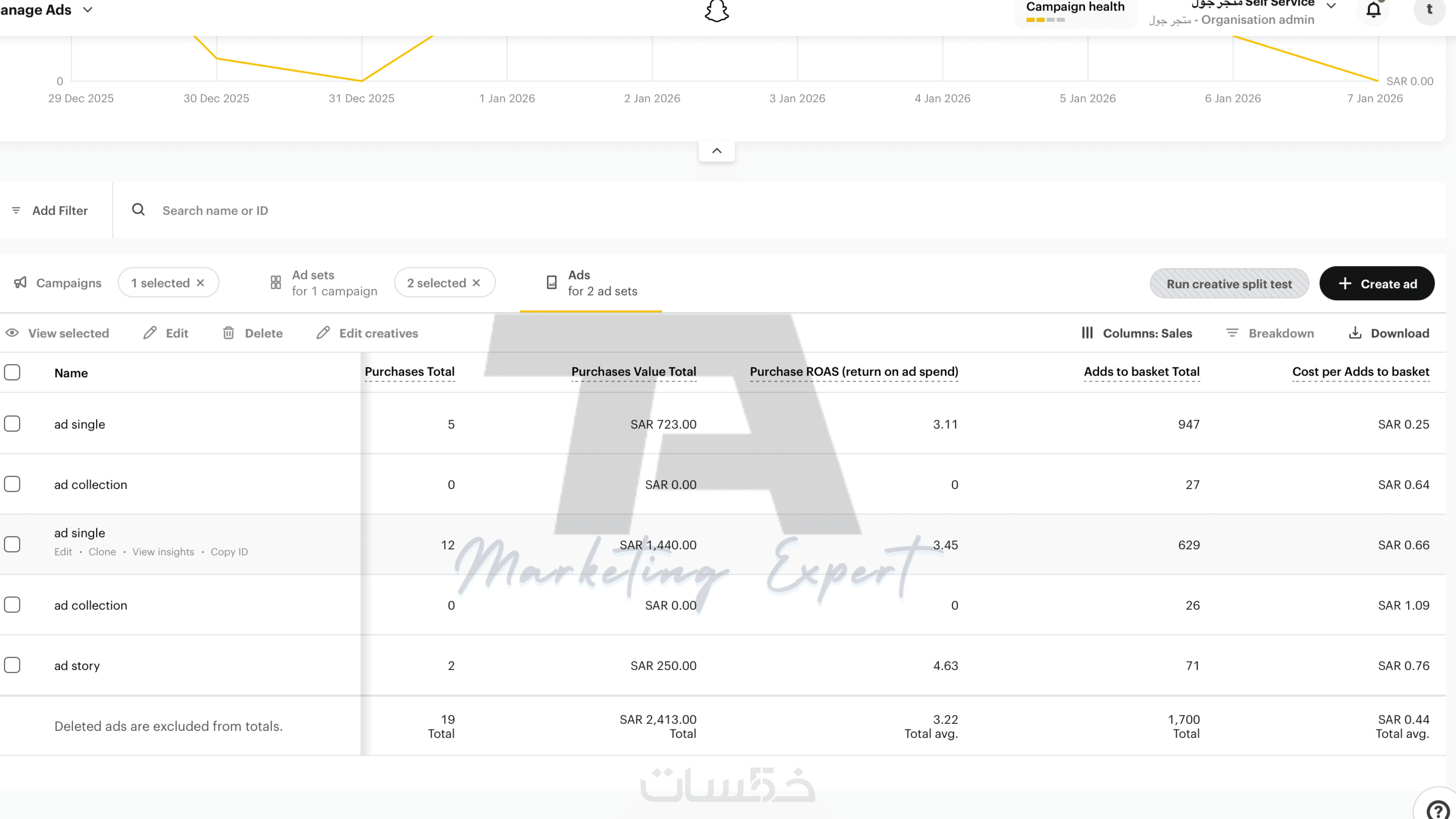The height and width of the screenshot is (819, 1456).
Task: Click the Edit creatives pencil icon
Action: [323, 333]
